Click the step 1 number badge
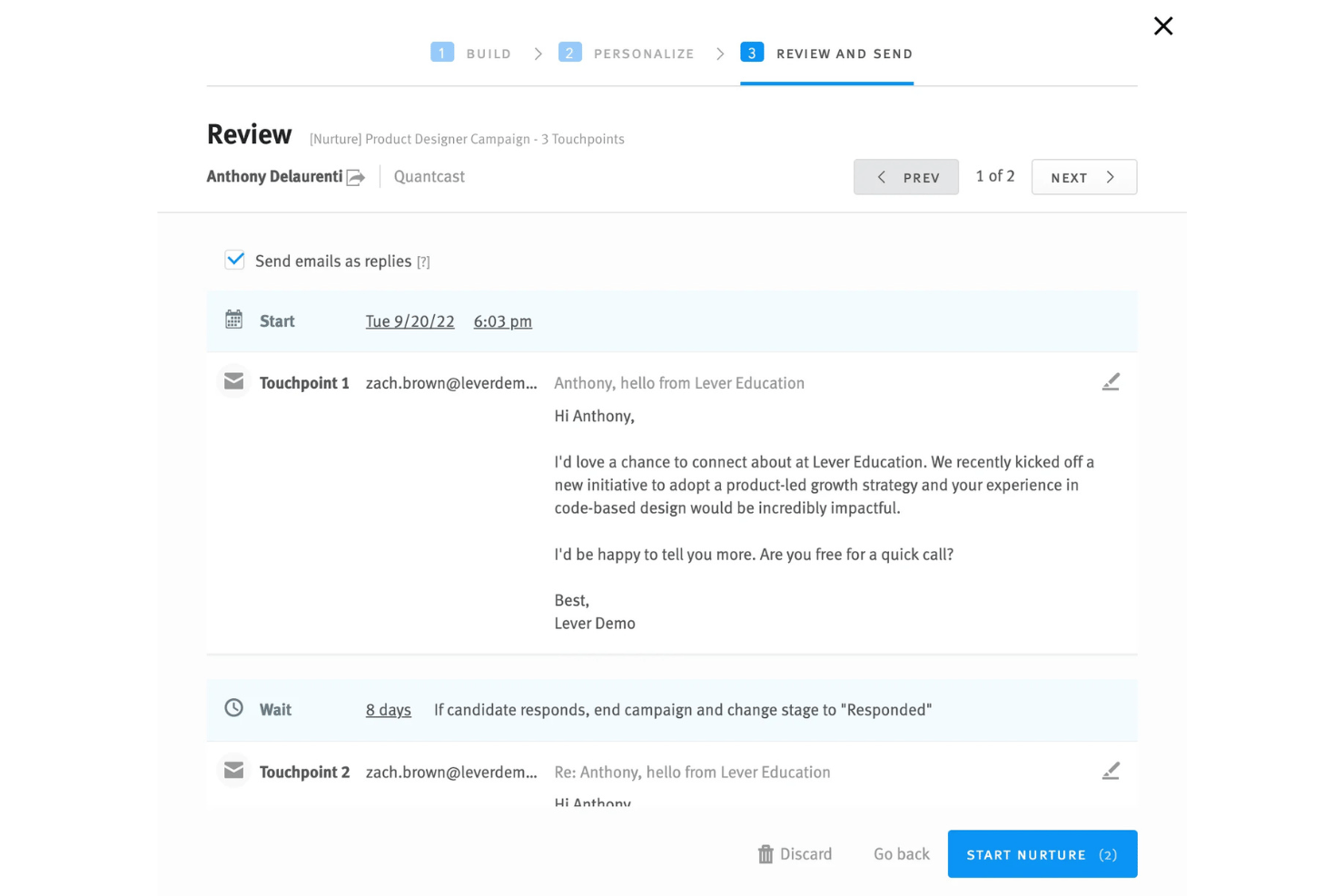Screen dimensions: 1344x896 [x=442, y=53]
